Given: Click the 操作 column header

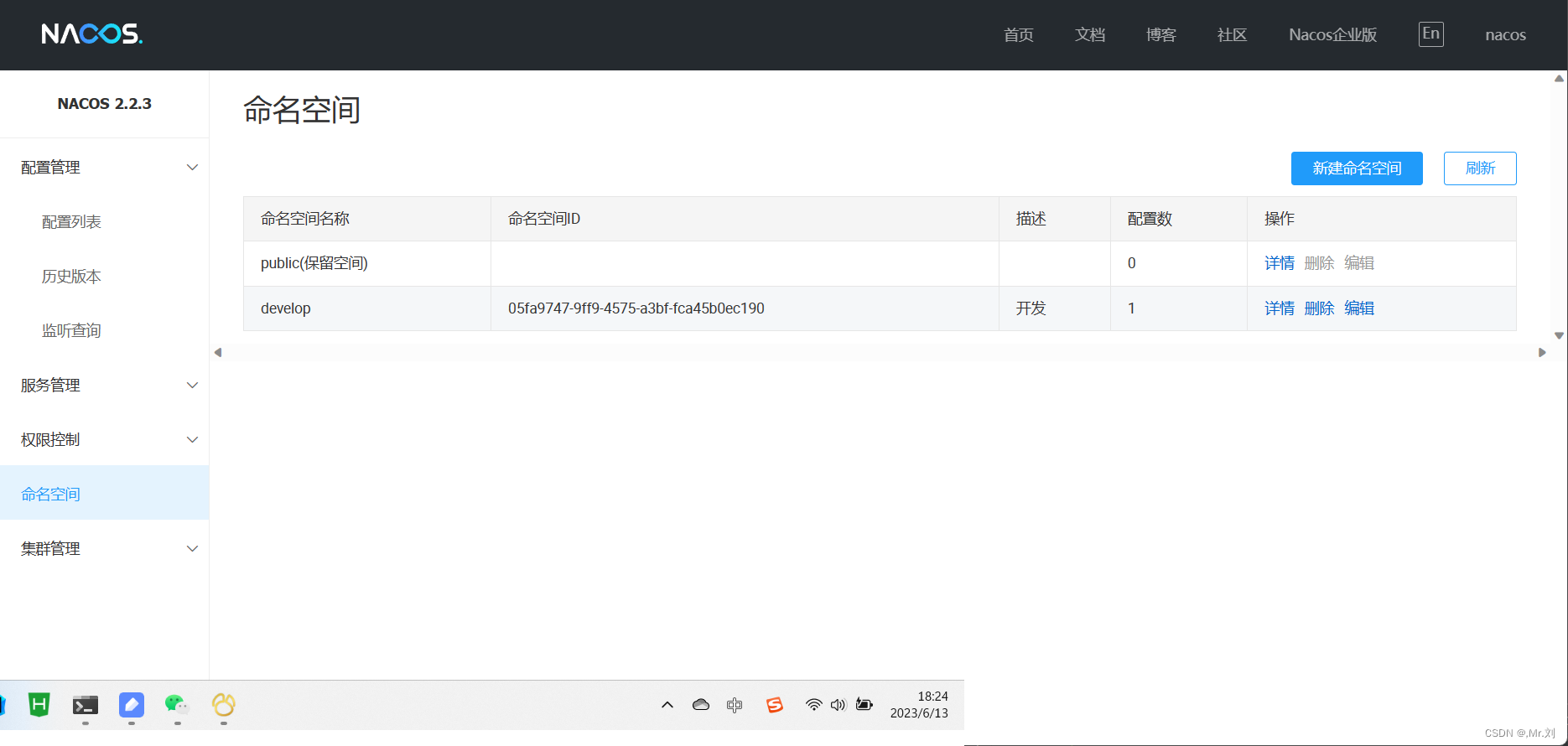Looking at the screenshot, I should point(1382,219).
